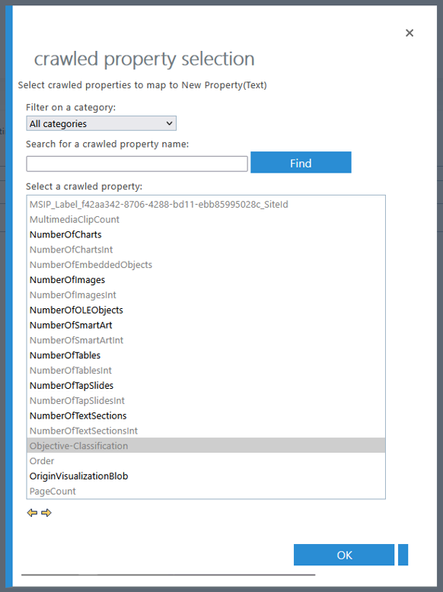Choose NumberOfOLEObjects from the list
Screen dimensions: 443x592
tap(206, 310)
